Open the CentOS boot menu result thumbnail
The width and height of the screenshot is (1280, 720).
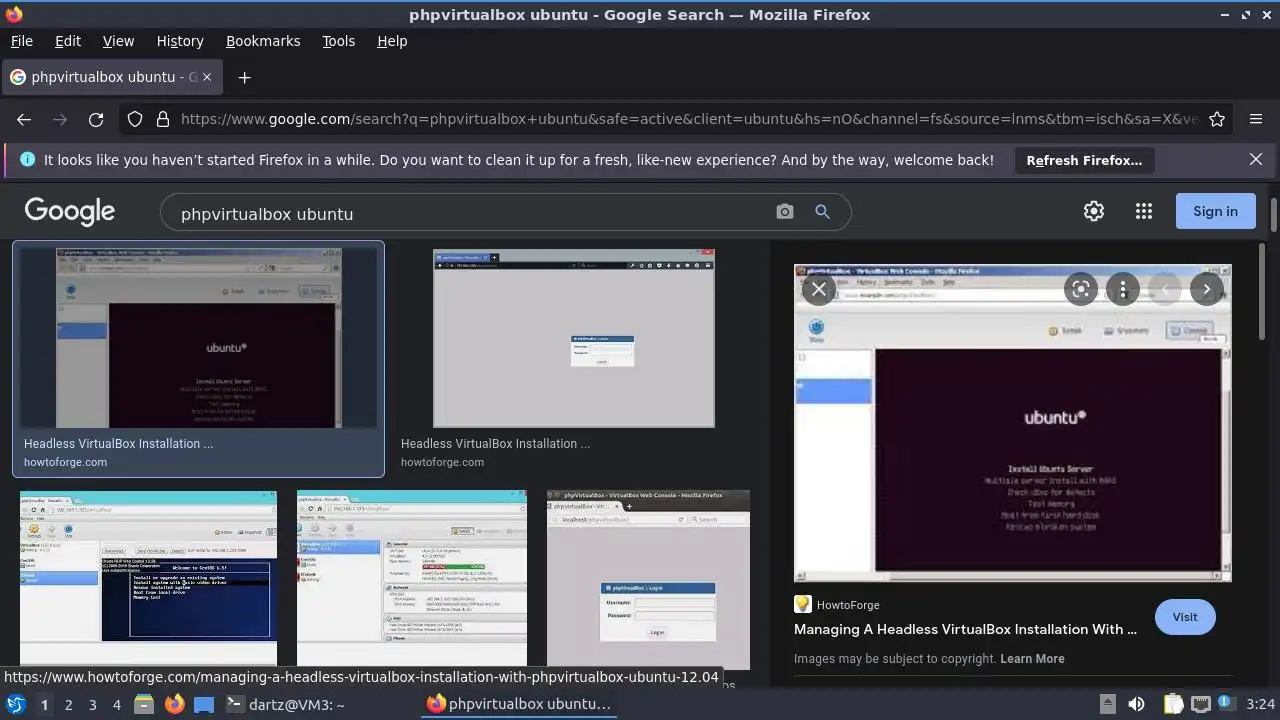tap(148, 577)
